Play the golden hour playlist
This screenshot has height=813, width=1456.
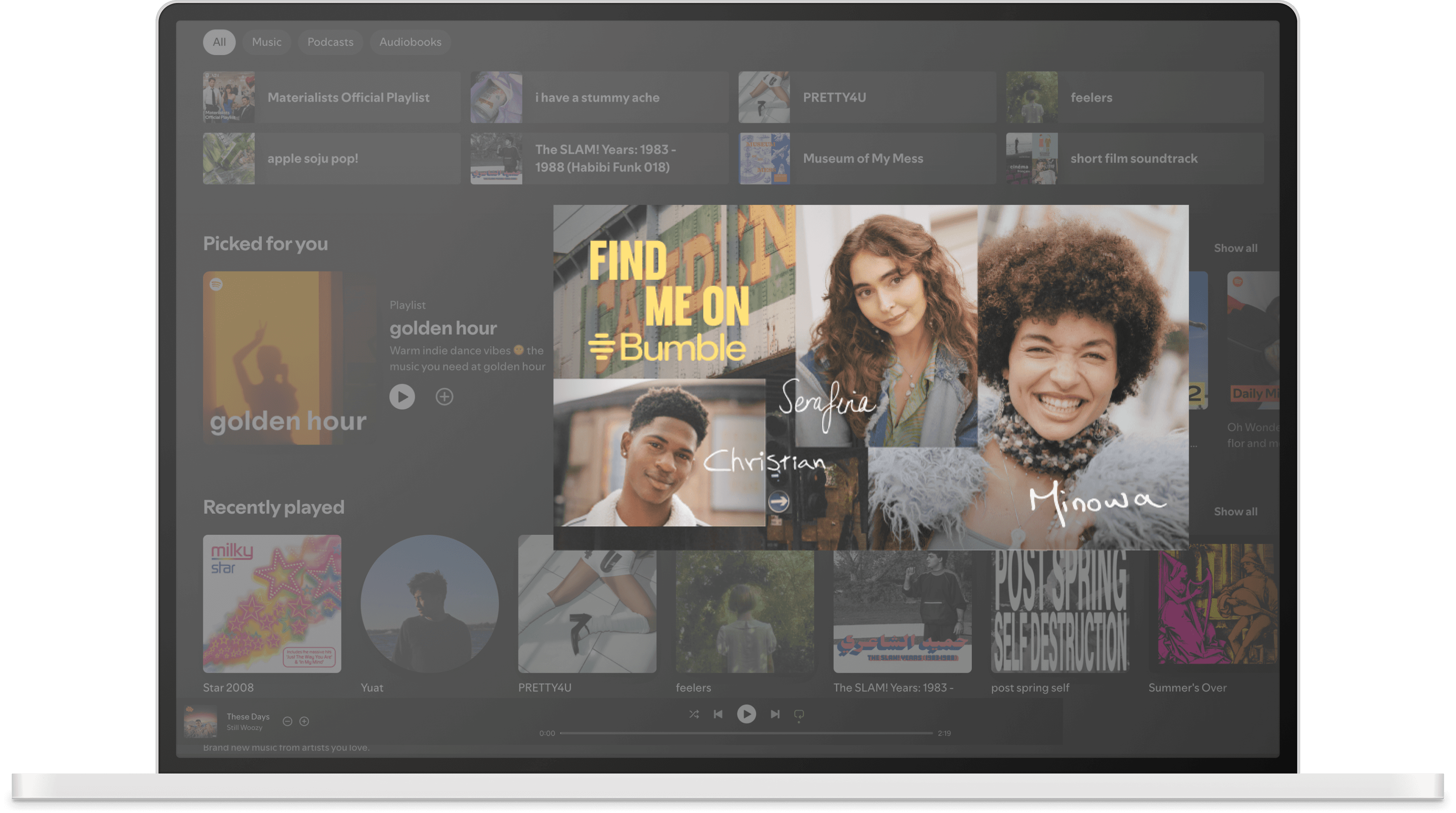point(402,397)
